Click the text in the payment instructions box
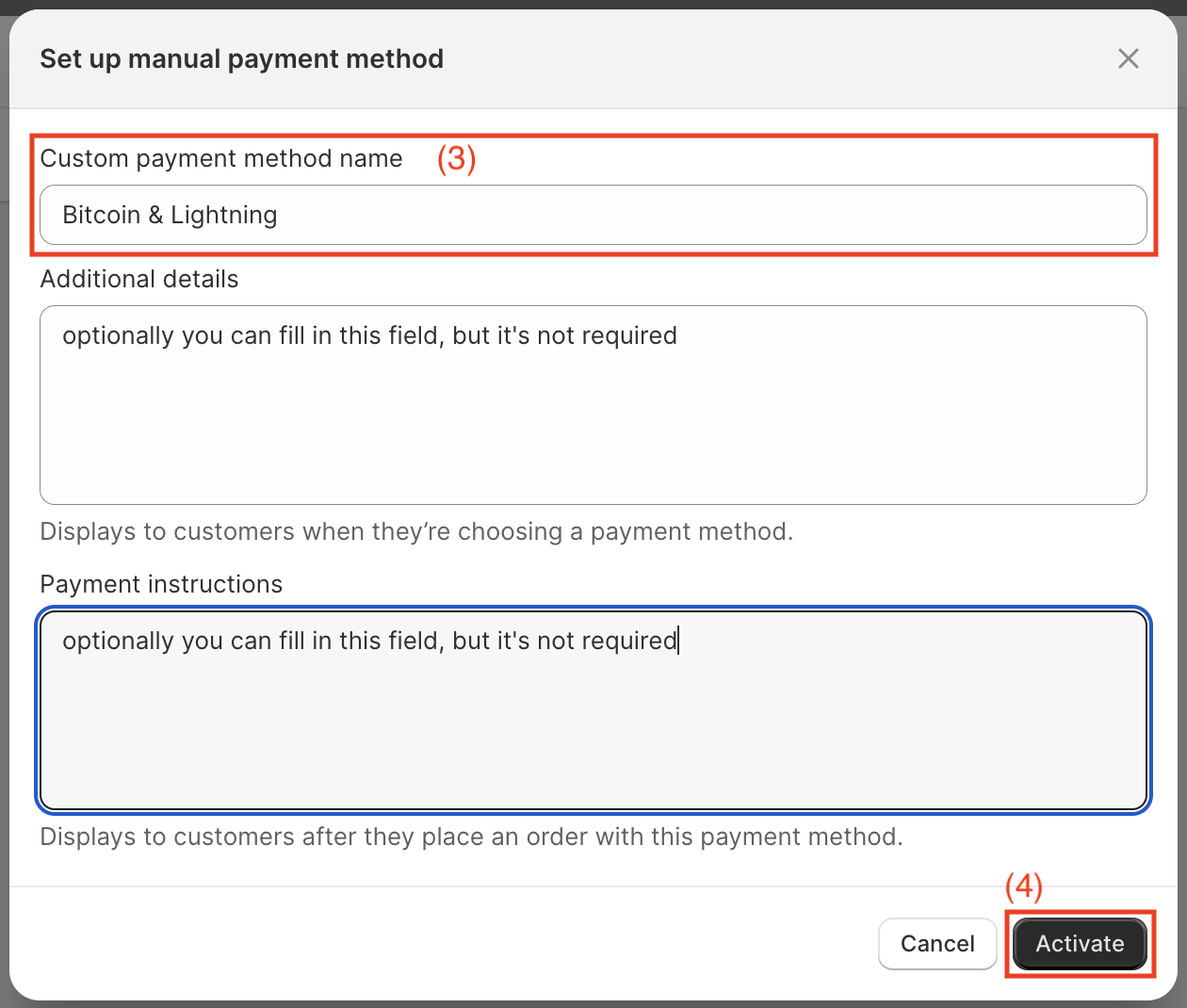The image size is (1187, 1008). pos(368,641)
